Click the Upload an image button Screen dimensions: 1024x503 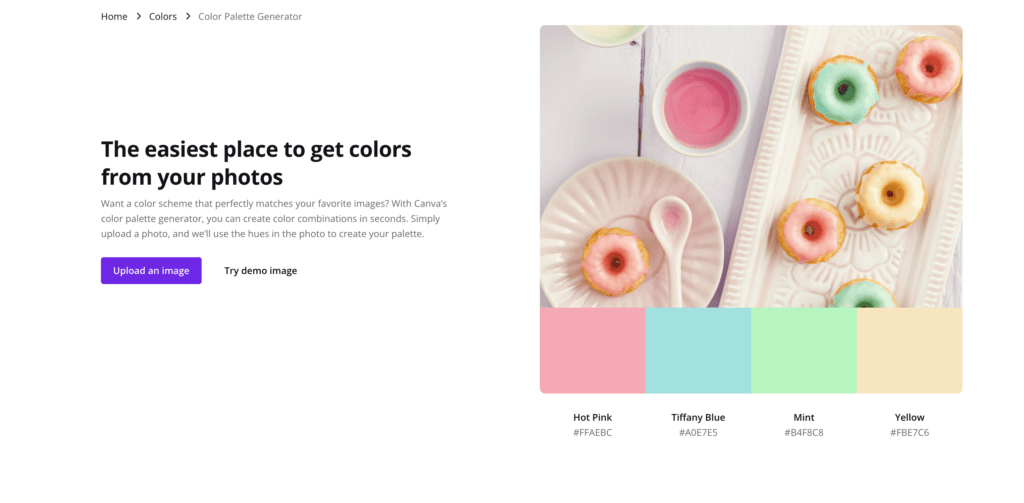tap(151, 270)
